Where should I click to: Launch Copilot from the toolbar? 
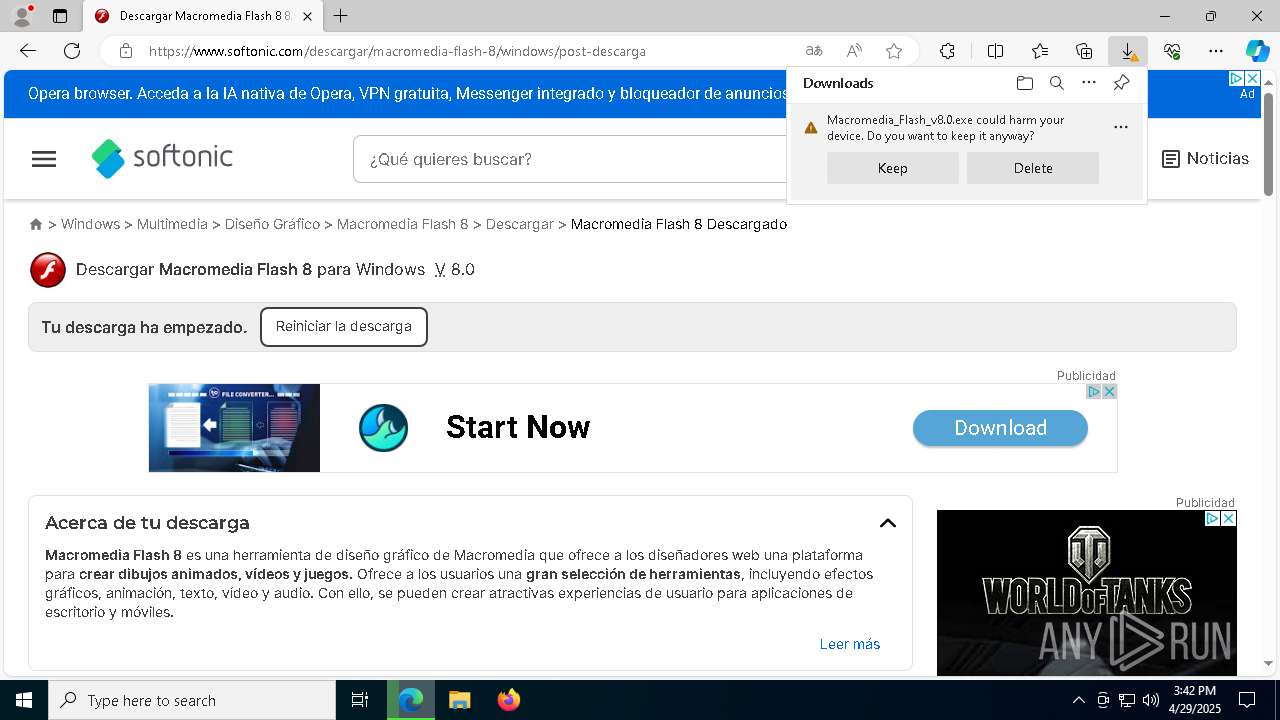1257,51
